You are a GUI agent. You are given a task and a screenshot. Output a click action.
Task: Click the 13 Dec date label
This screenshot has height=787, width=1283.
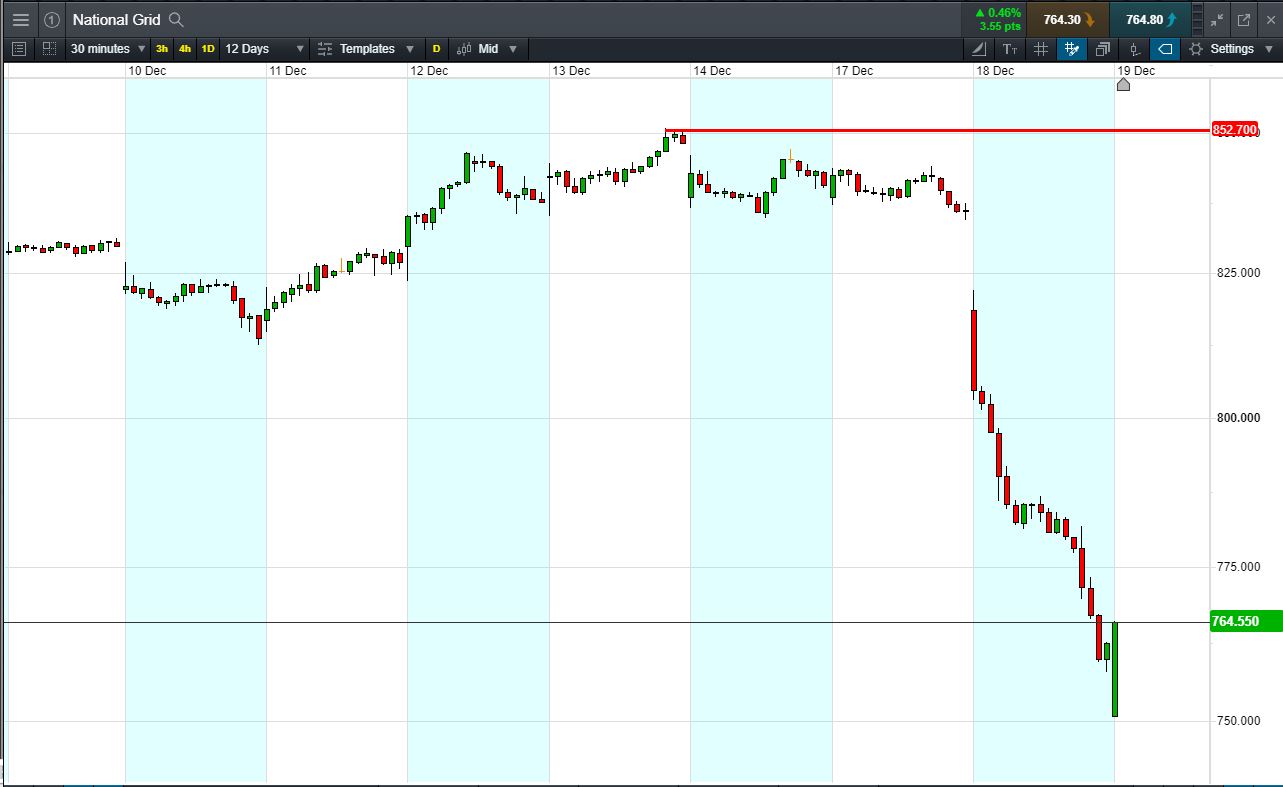572,71
